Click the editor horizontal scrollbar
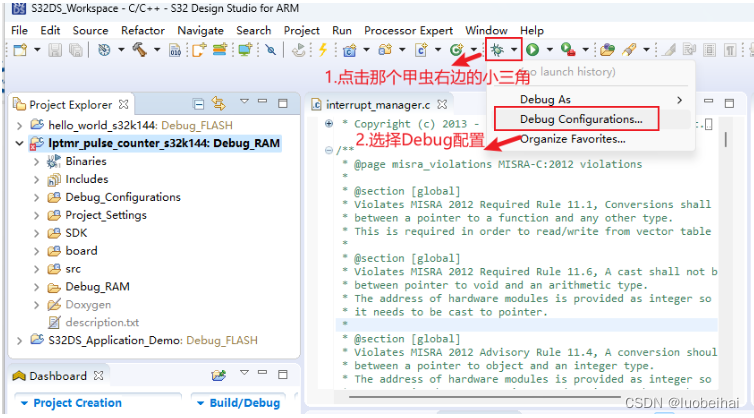This screenshot has height=418, width=754. click(485, 397)
